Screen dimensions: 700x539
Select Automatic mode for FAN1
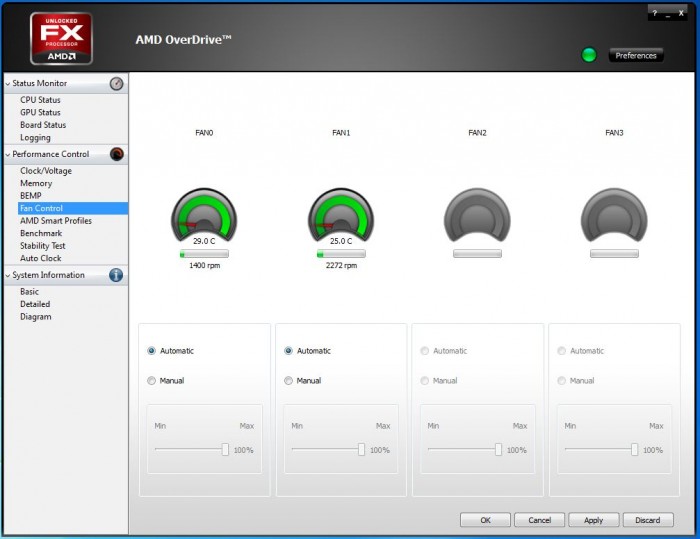click(288, 351)
